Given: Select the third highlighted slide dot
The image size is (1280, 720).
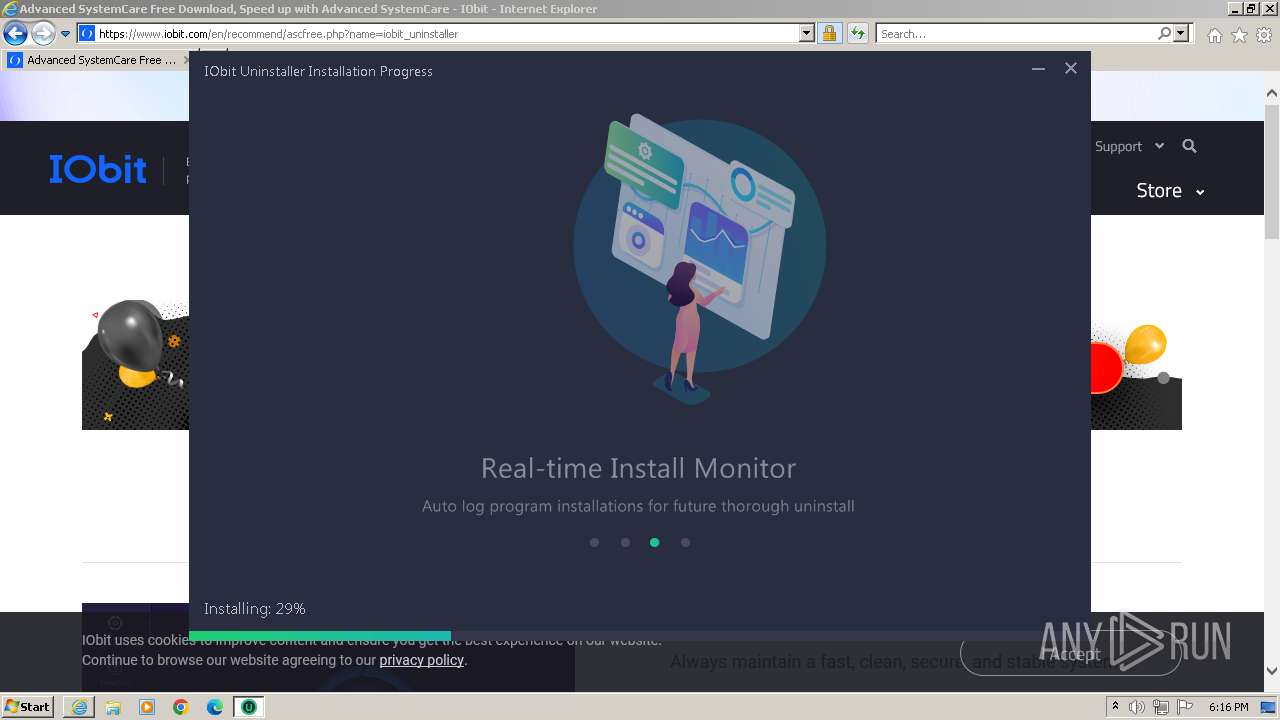Looking at the screenshot, I should pyautogui.click(x=655, y=543).
